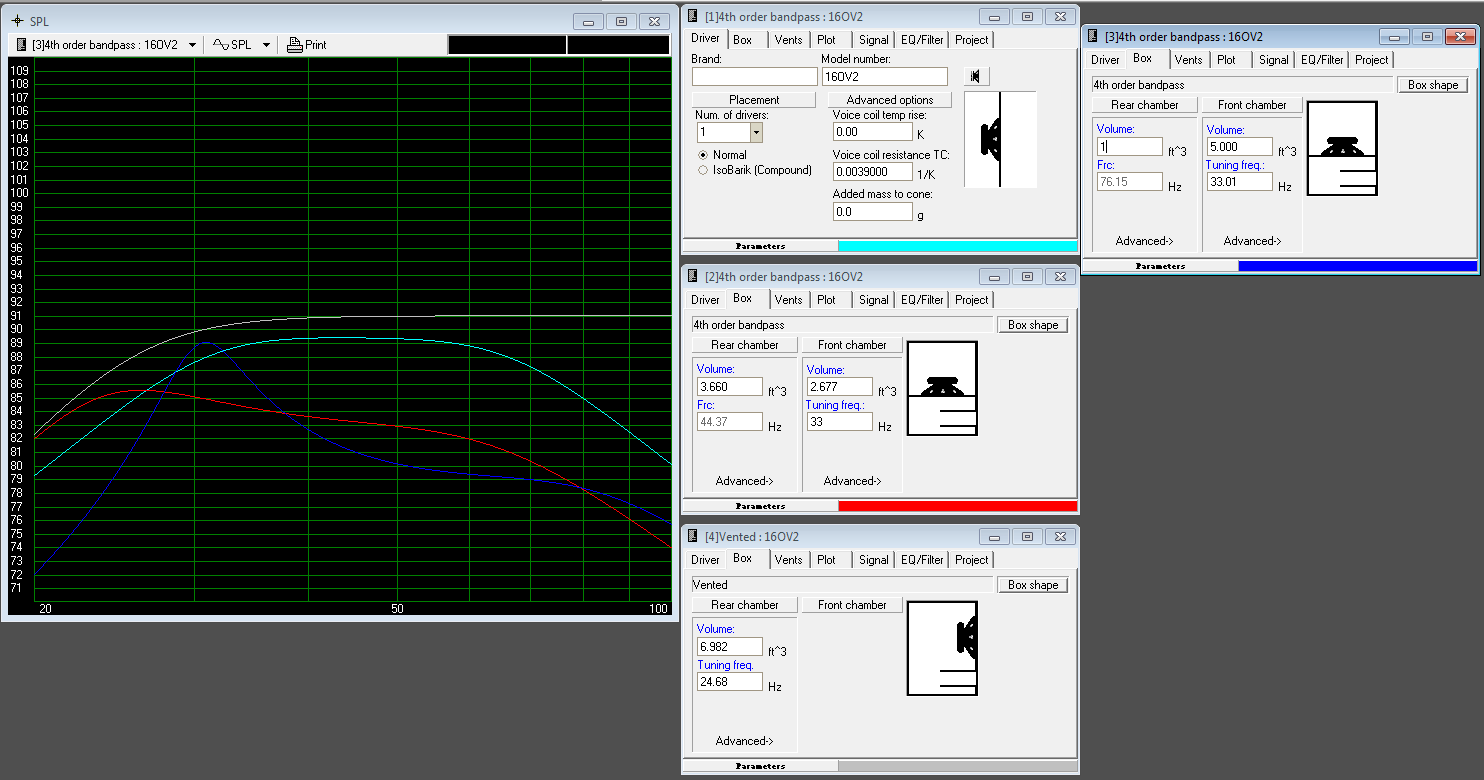Click the Brand input field
The height and width of the screenshot is (780, 1484).
coord(754,76)
